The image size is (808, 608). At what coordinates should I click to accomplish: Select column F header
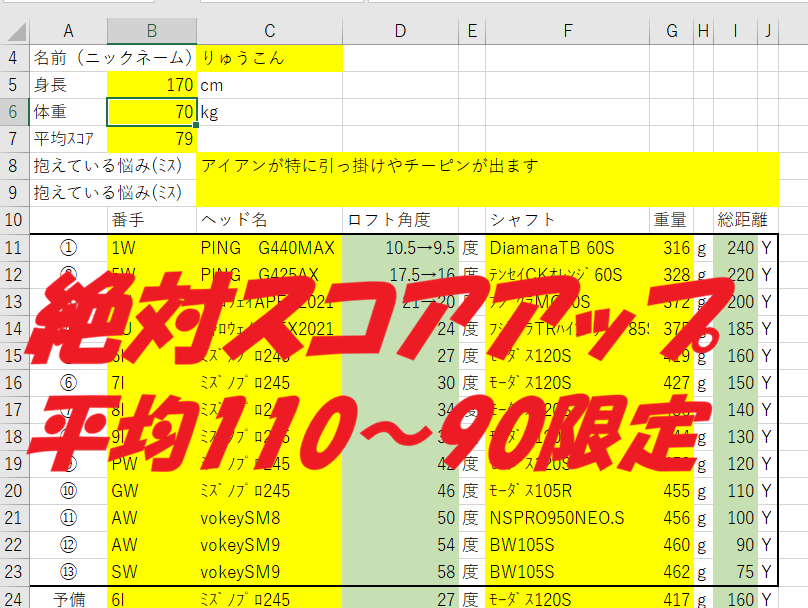(567, 31)
